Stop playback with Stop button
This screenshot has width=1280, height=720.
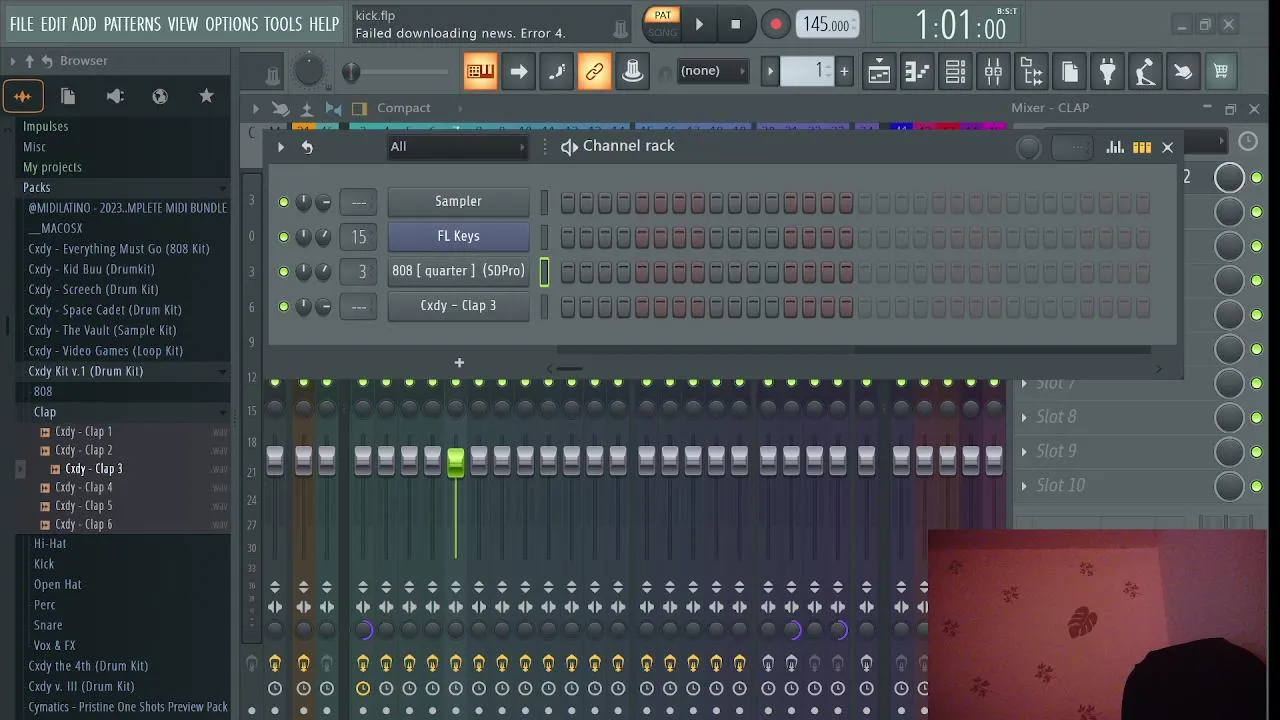(736, 25)
